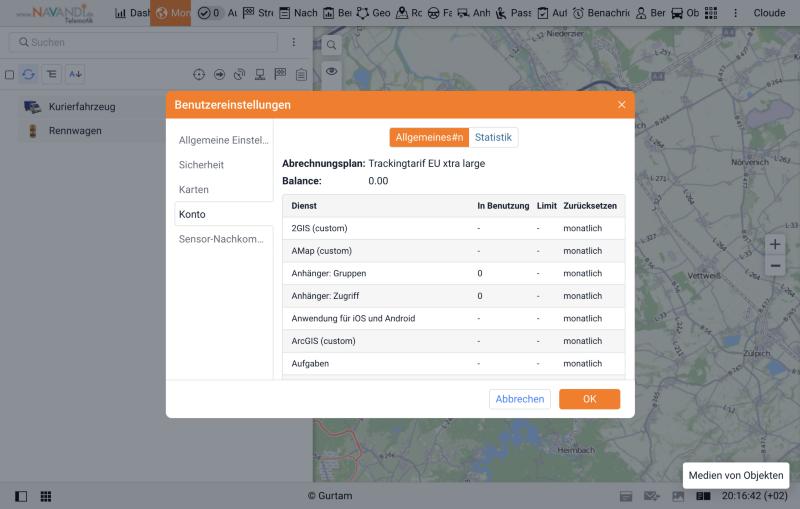Open the Objekte bus icon tab
This screenshot has height=509, width=800.
click(685, 13)
